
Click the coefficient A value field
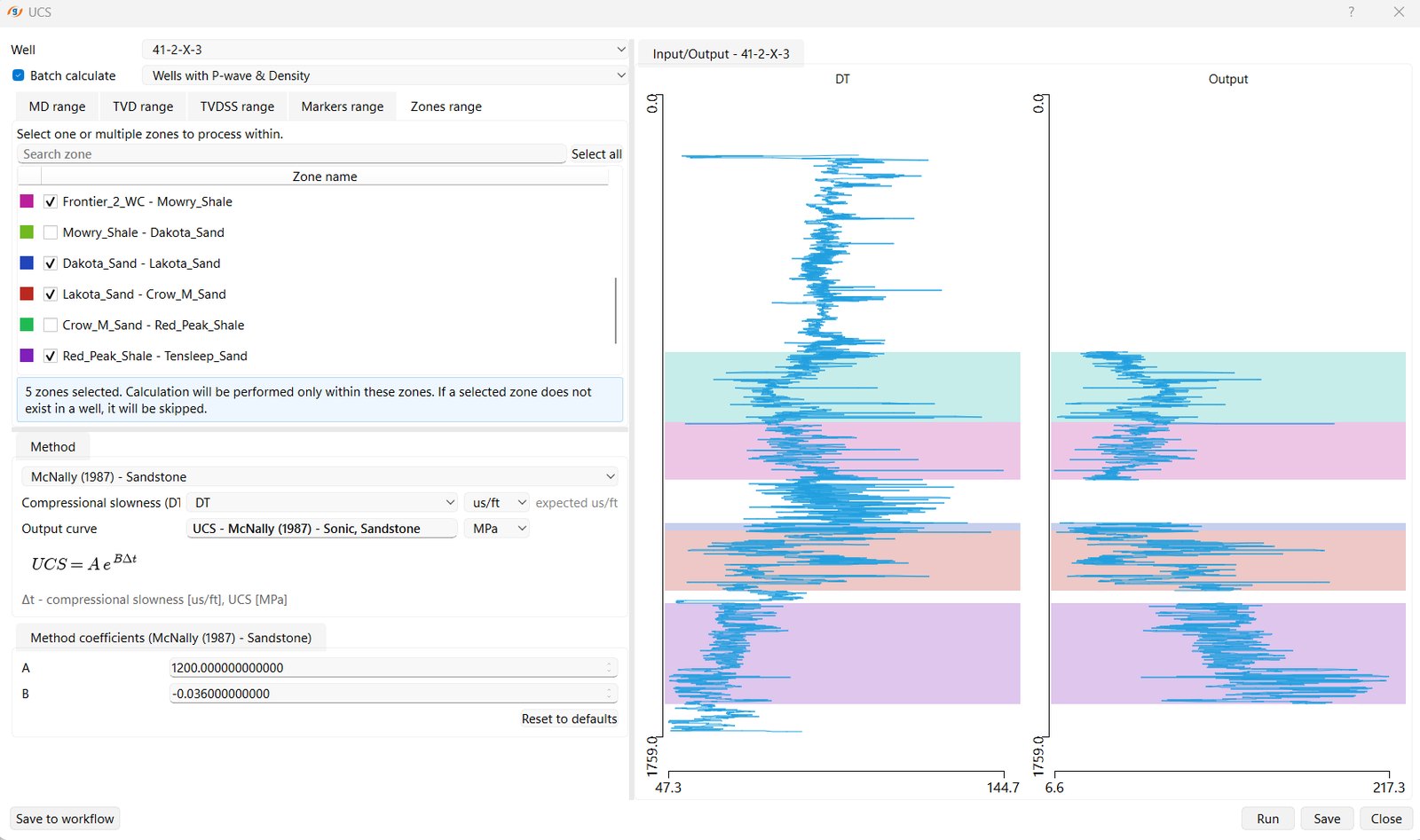coord(393,667)
